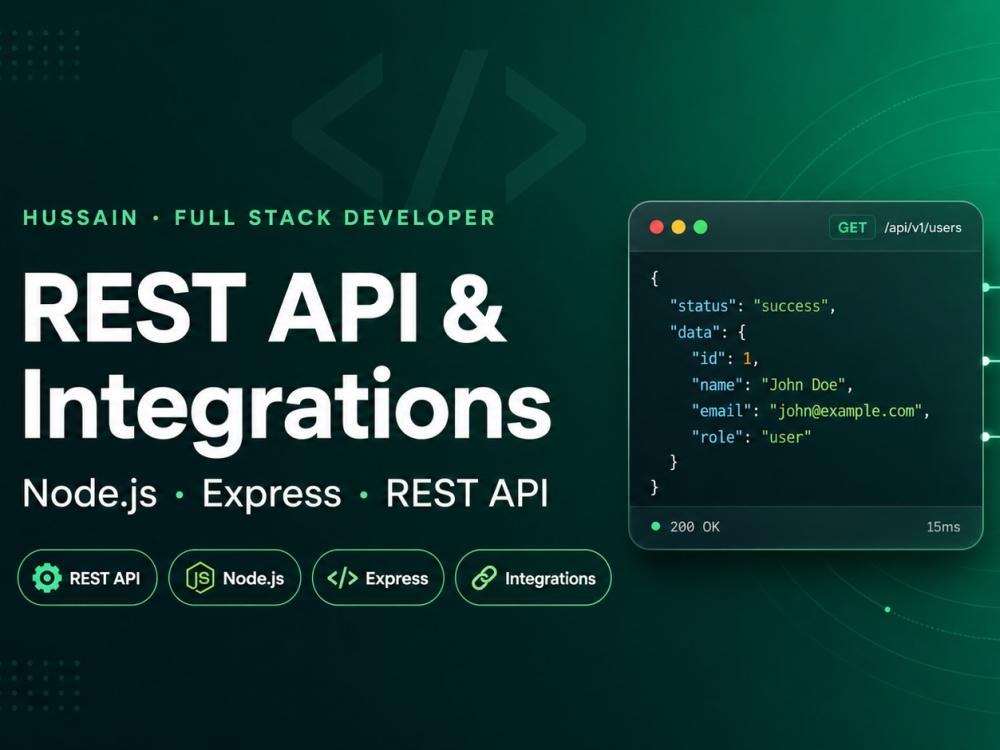
Task: Click the gear icon in REST API pill
Action: [x=47, y=578]
